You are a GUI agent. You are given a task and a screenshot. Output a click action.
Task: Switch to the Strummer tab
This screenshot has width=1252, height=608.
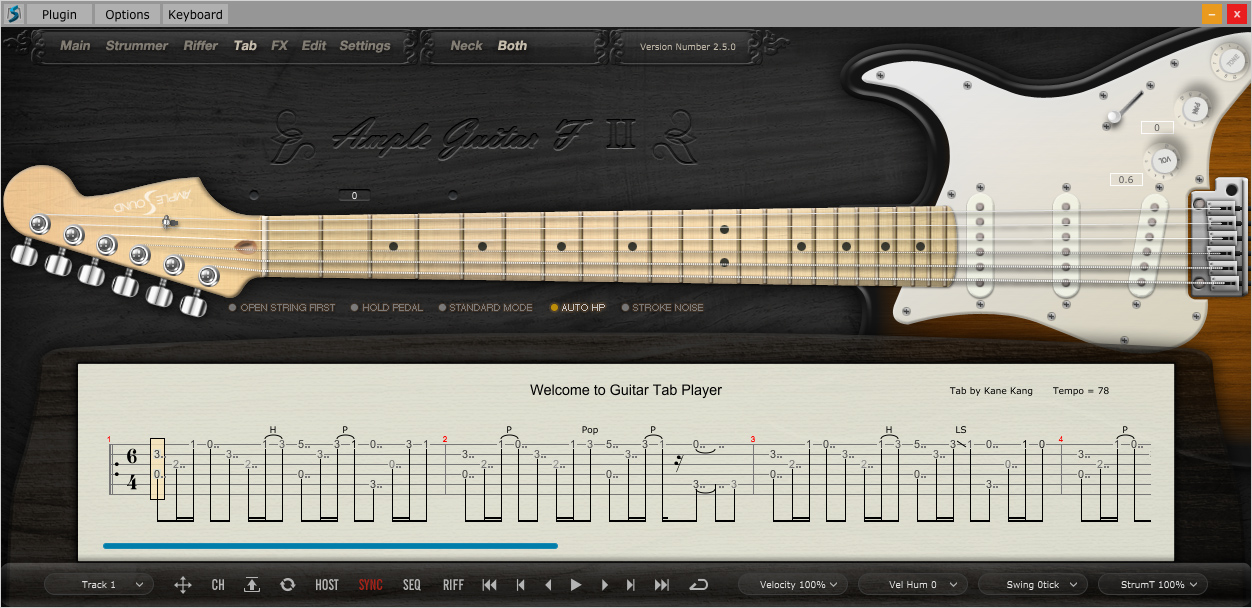point(137,46)
